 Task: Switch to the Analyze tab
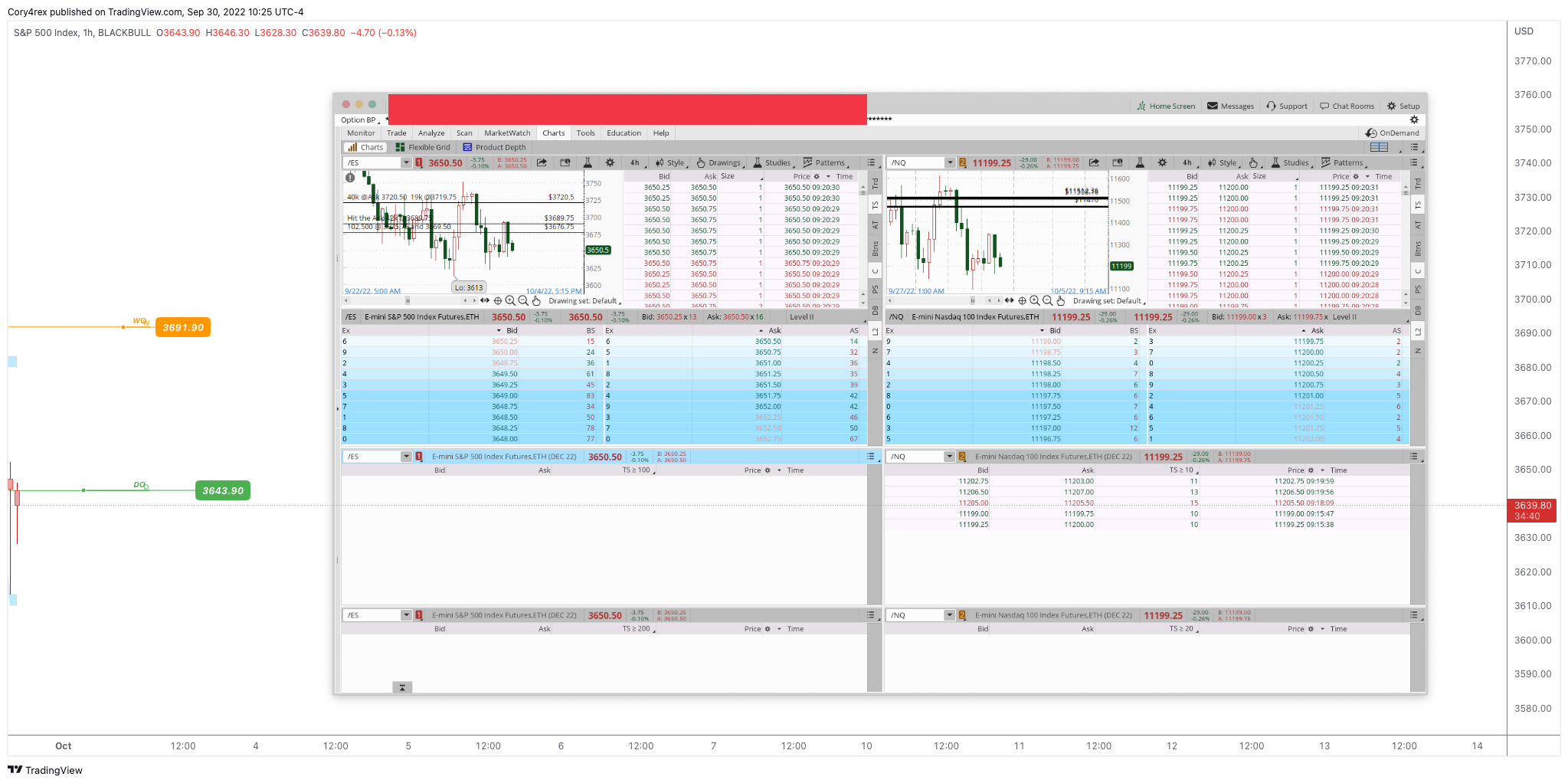(x=431, y=133)
